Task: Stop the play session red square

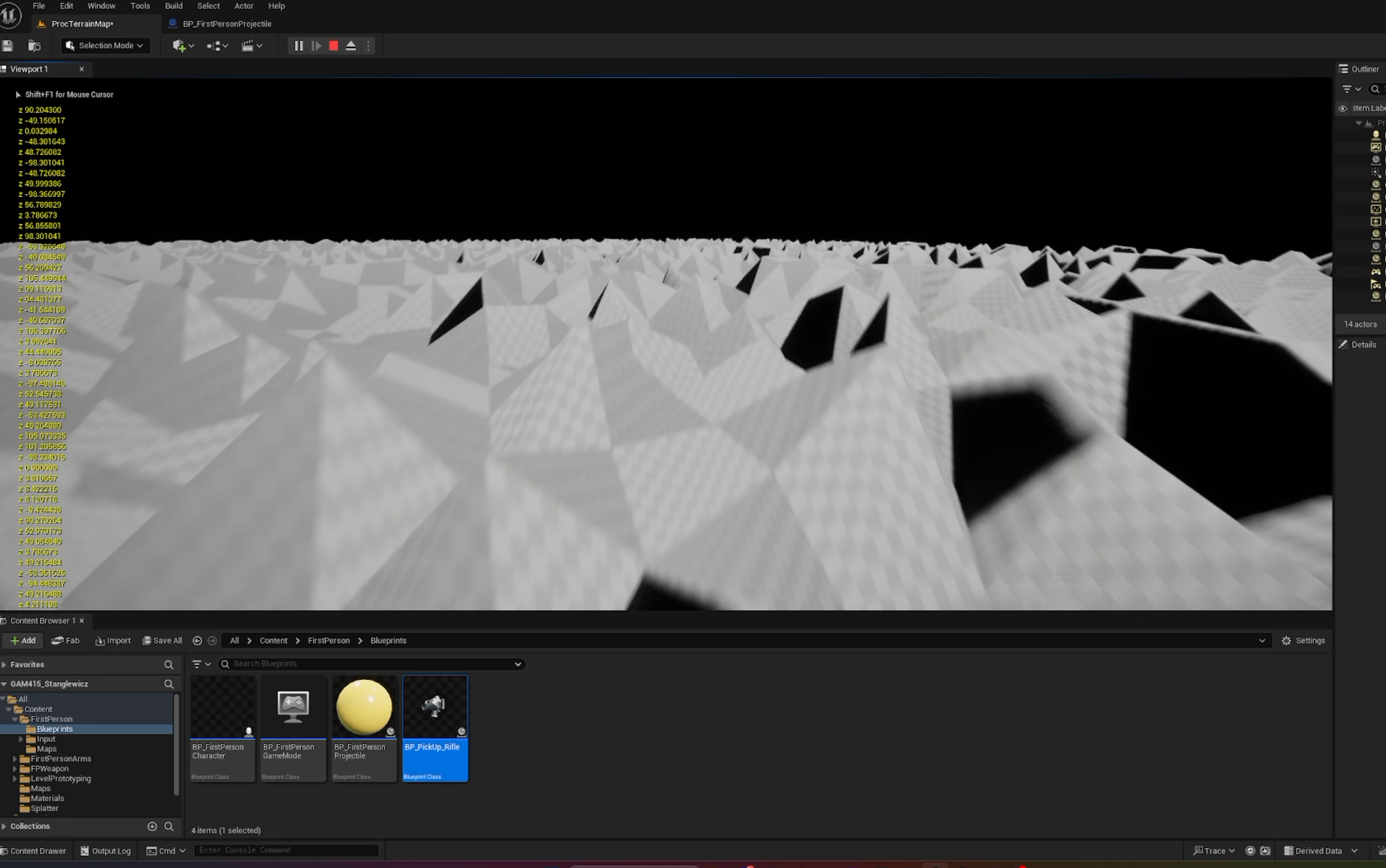Action: tap(334, 46)
